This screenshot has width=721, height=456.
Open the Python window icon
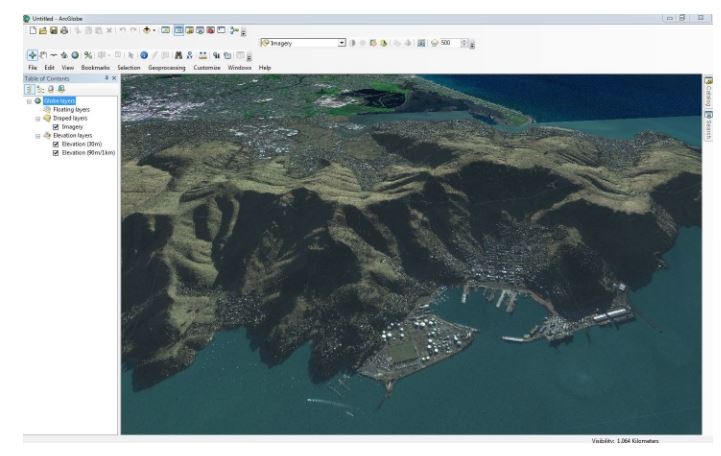(x=221, y=30)
